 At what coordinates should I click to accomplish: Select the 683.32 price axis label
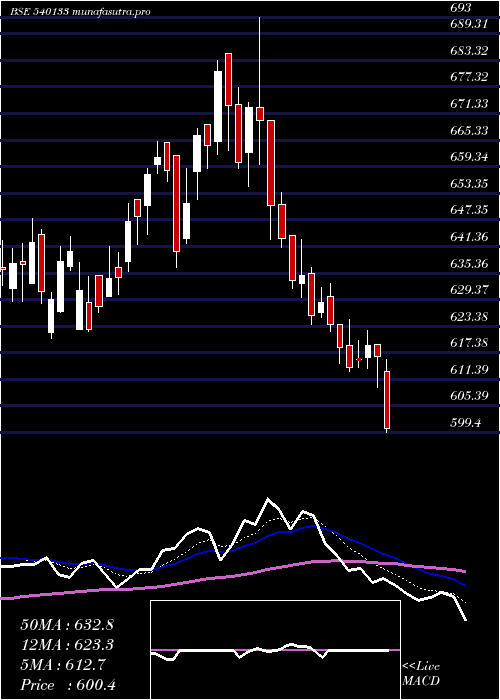469,51
